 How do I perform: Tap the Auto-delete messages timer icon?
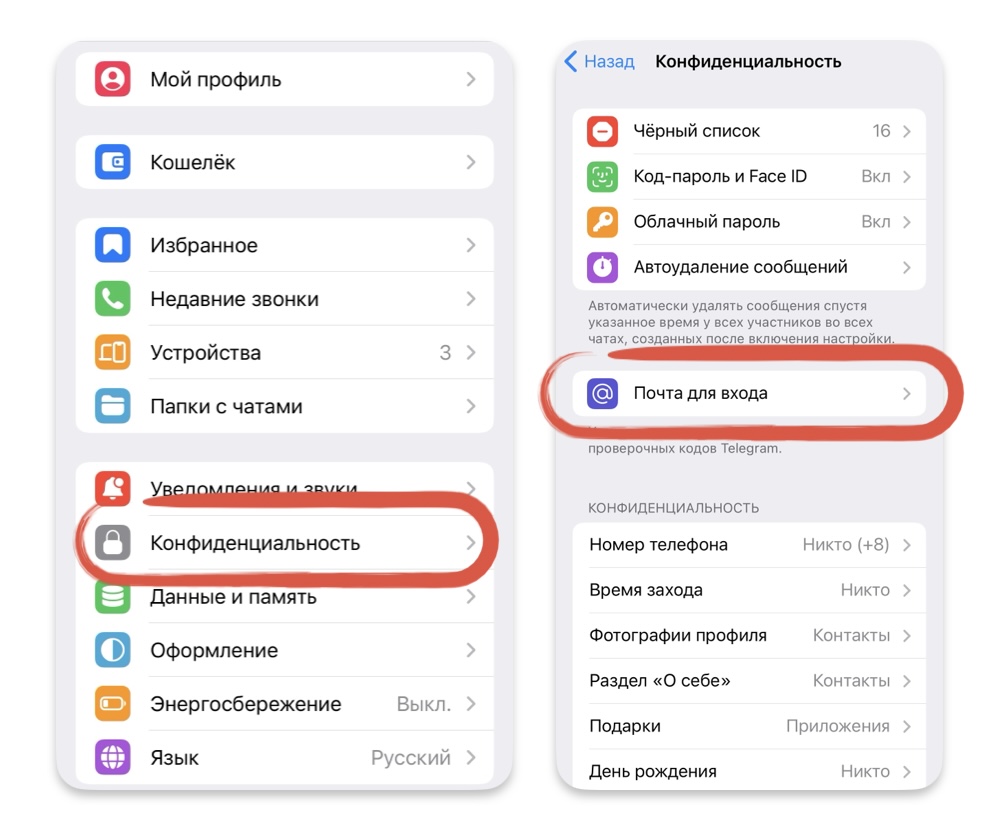pyautogui.click(x=602, y=267)
